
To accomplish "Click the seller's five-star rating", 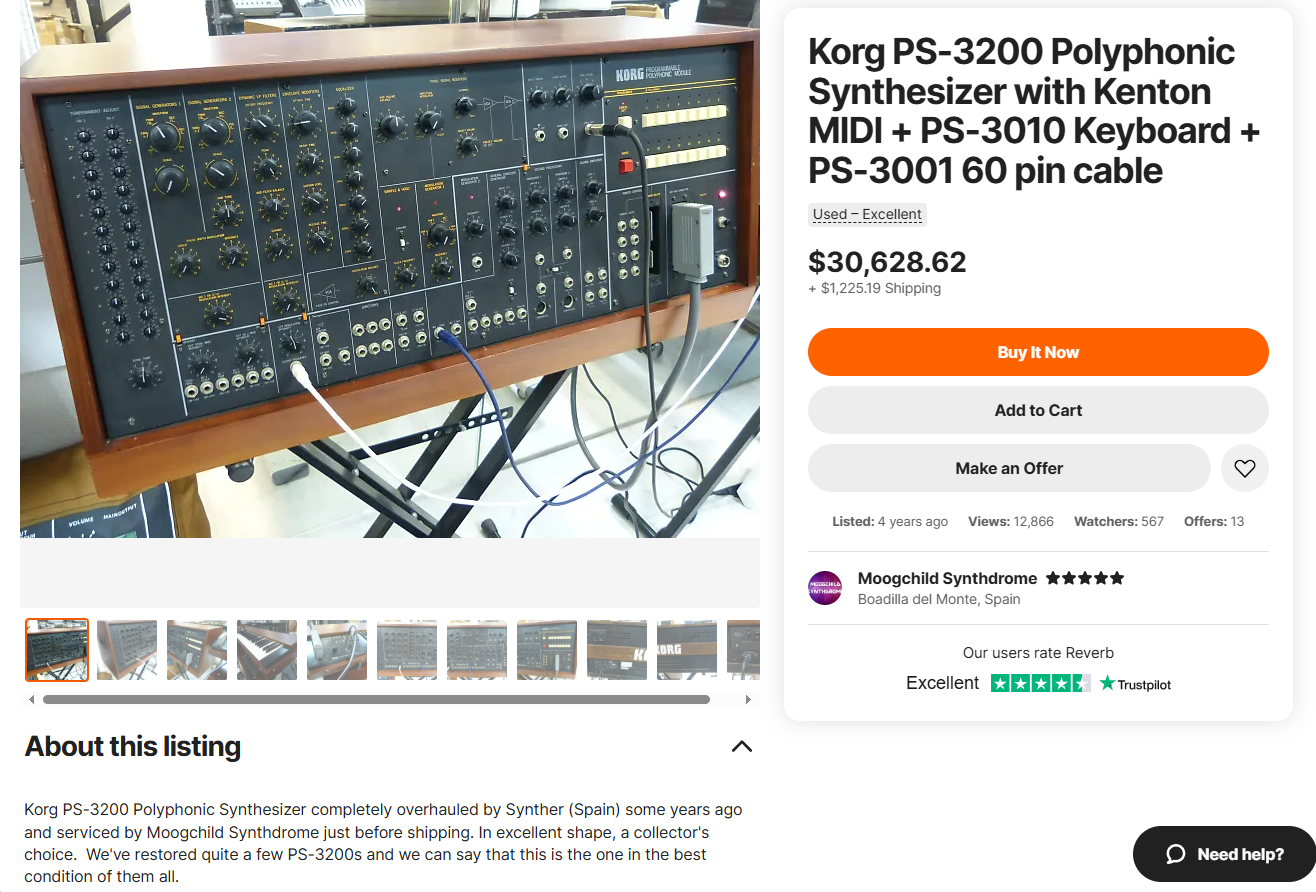I will tap(1085, 578).
